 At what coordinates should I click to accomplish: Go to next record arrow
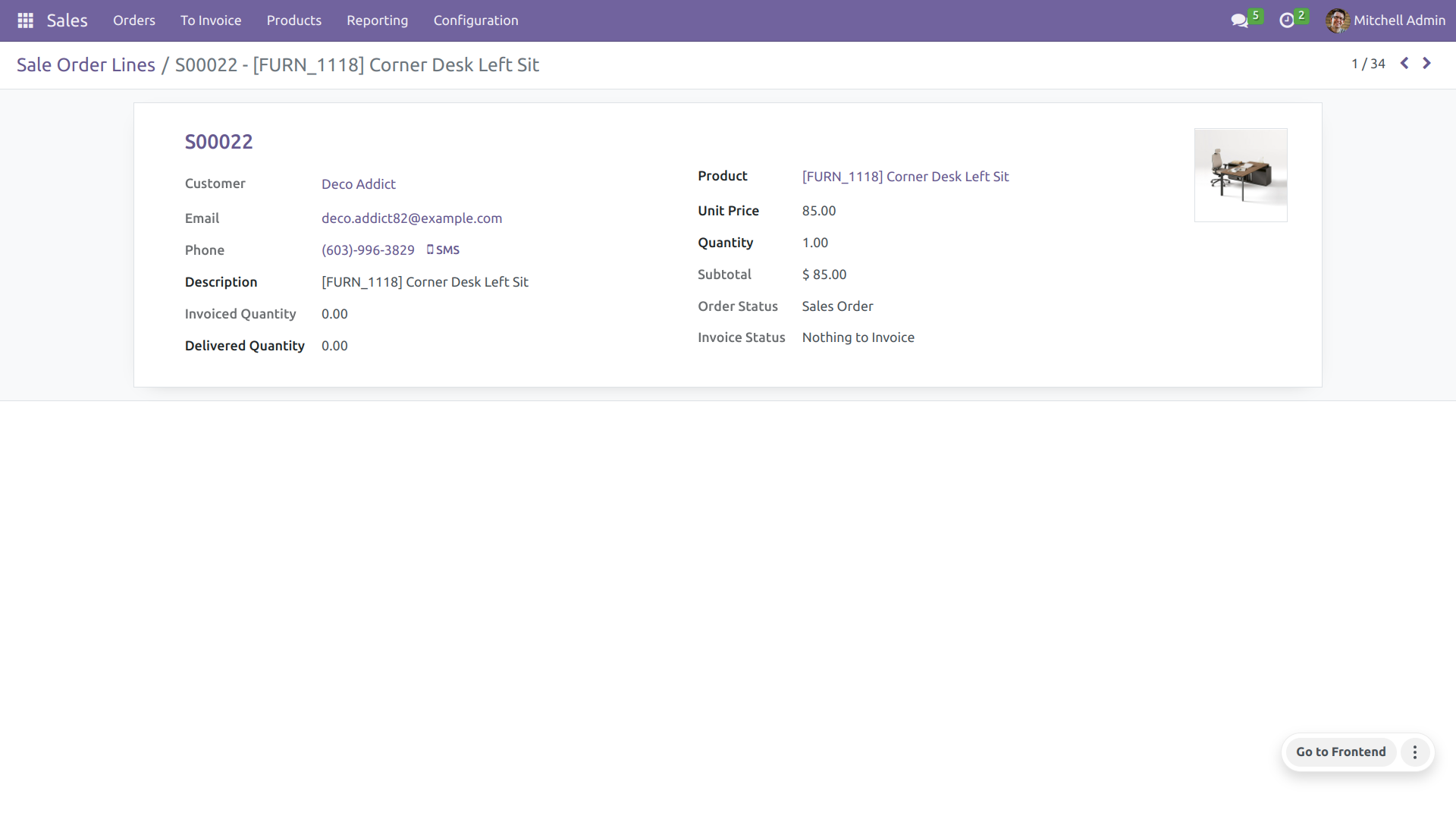1426,64
